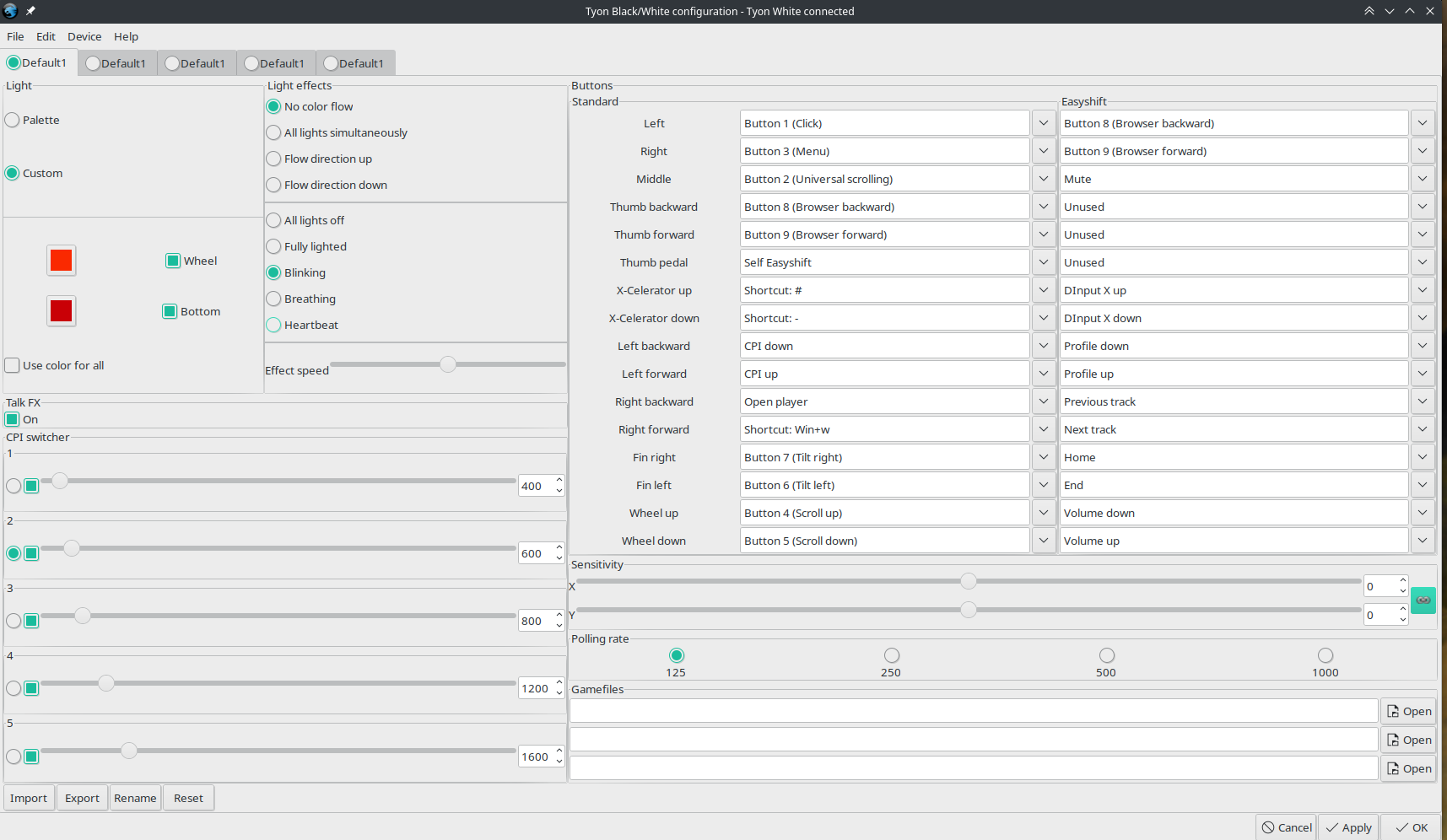Click the 400 CPI value spinbox
This screenshot has width=1447, height=840.
pyautogui.click(x=541, y=486)
